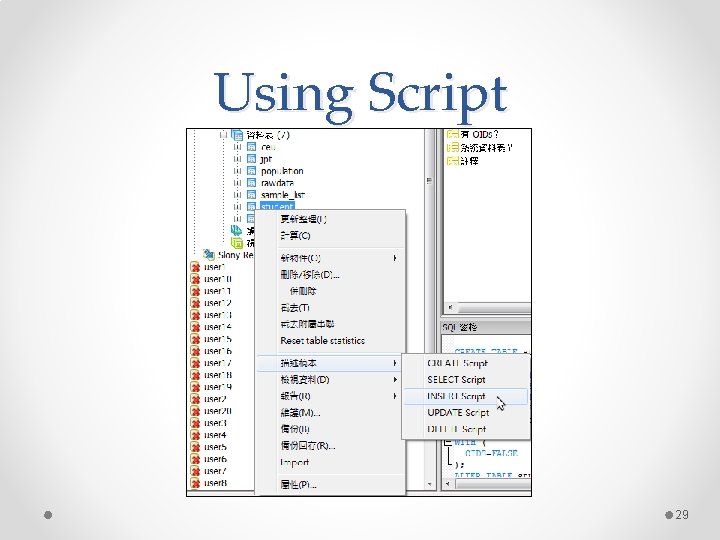Select the 'user8' tree label
Viewport: 720px width, 540px height.
coord(215,483)
